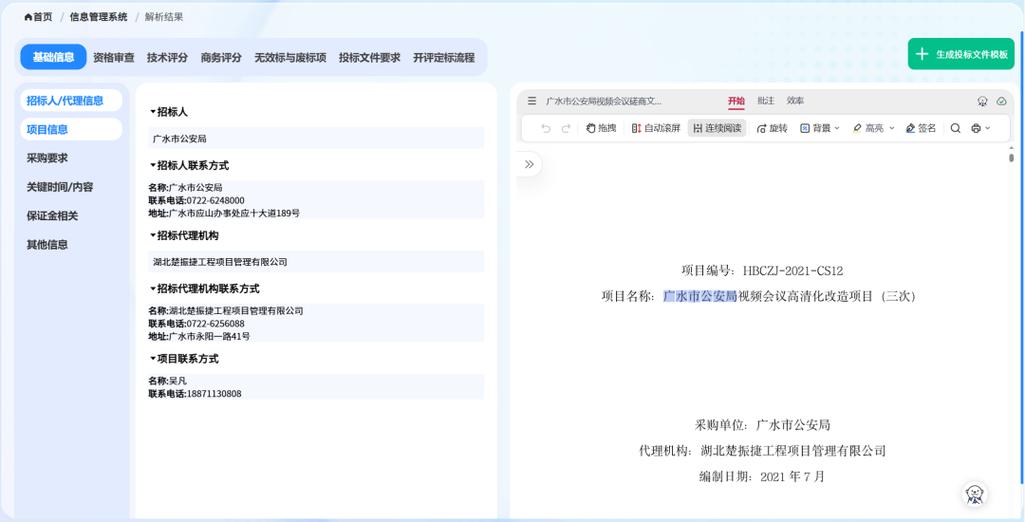1025x522 pixels.
Task: Click 解析结果 in the breadcrumb
Action: tap(164, 17)
